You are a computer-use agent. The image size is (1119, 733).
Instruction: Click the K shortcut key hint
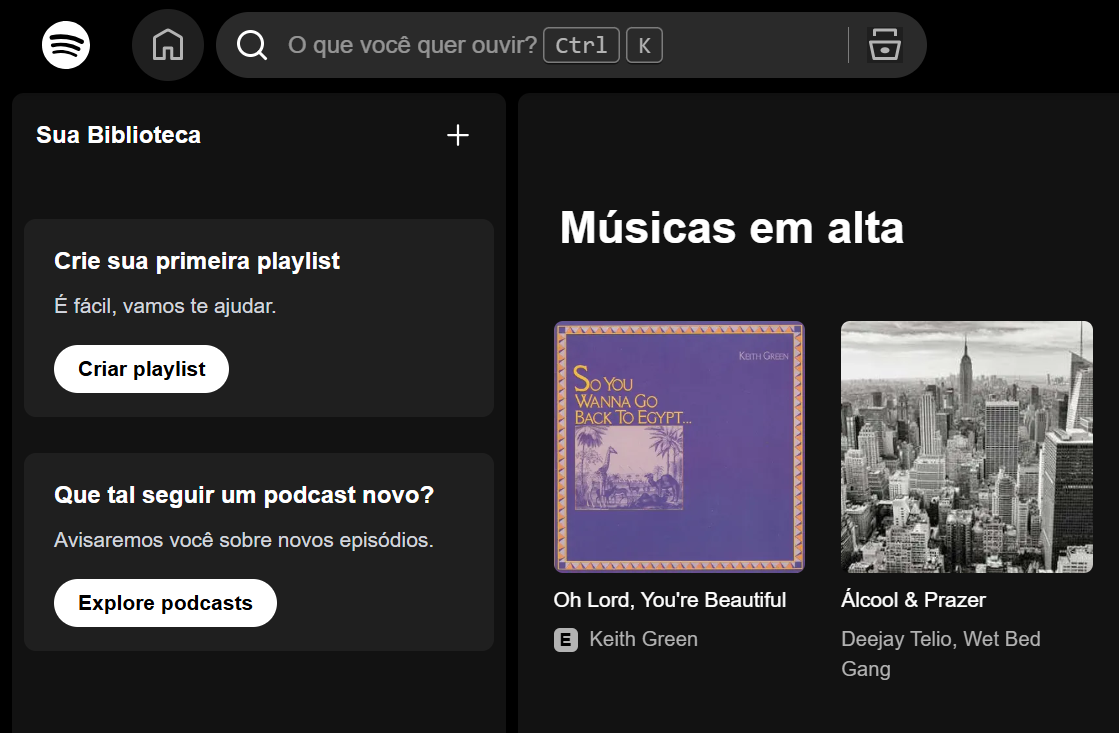point(644,45)
